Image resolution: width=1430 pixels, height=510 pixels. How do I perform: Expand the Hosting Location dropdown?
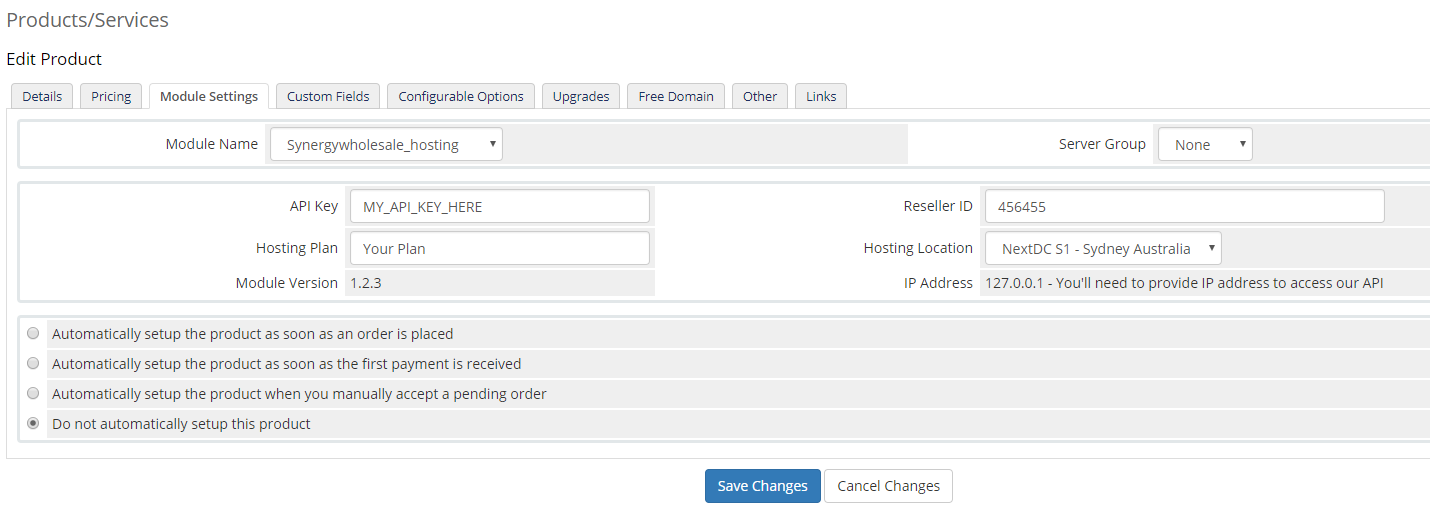[x=1103, y=248]
